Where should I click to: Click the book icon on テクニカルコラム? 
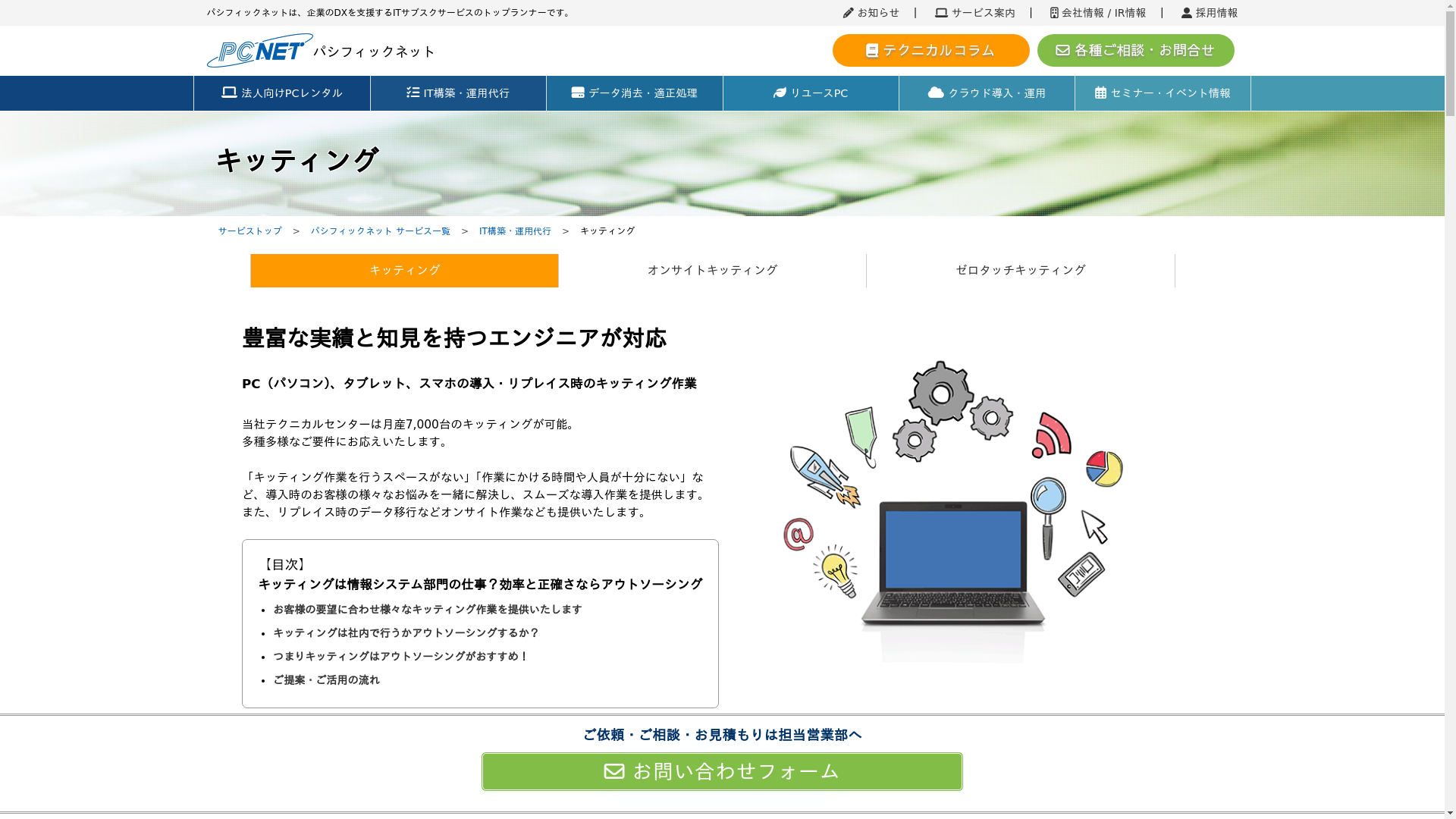click(872, 51)
